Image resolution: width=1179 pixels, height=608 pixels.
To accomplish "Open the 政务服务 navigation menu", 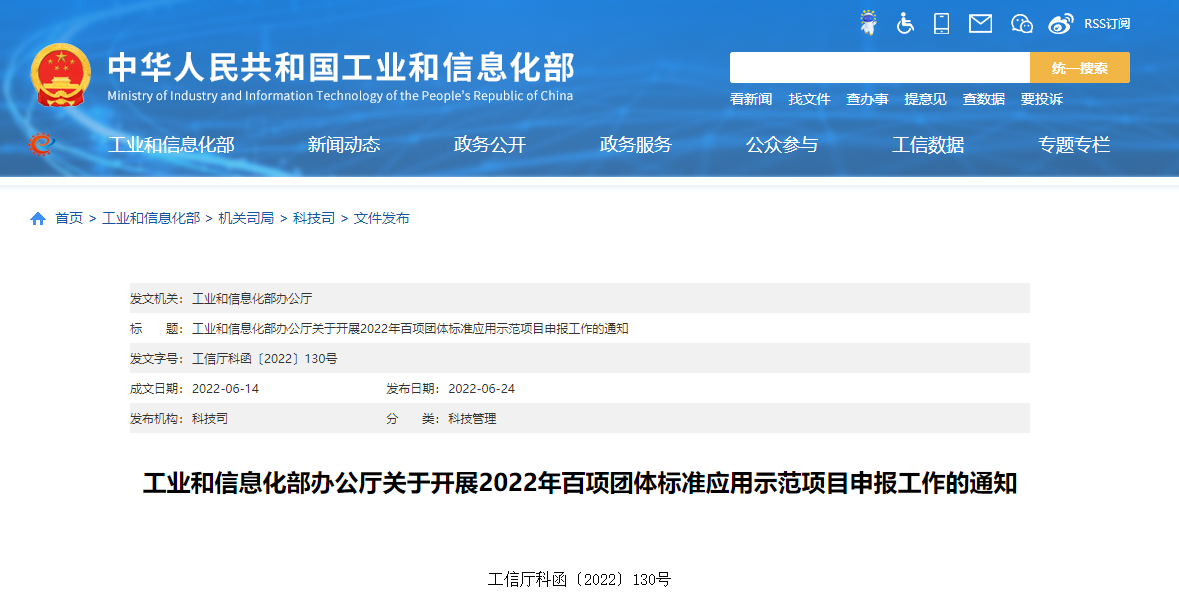I will (x=636, y=145).
